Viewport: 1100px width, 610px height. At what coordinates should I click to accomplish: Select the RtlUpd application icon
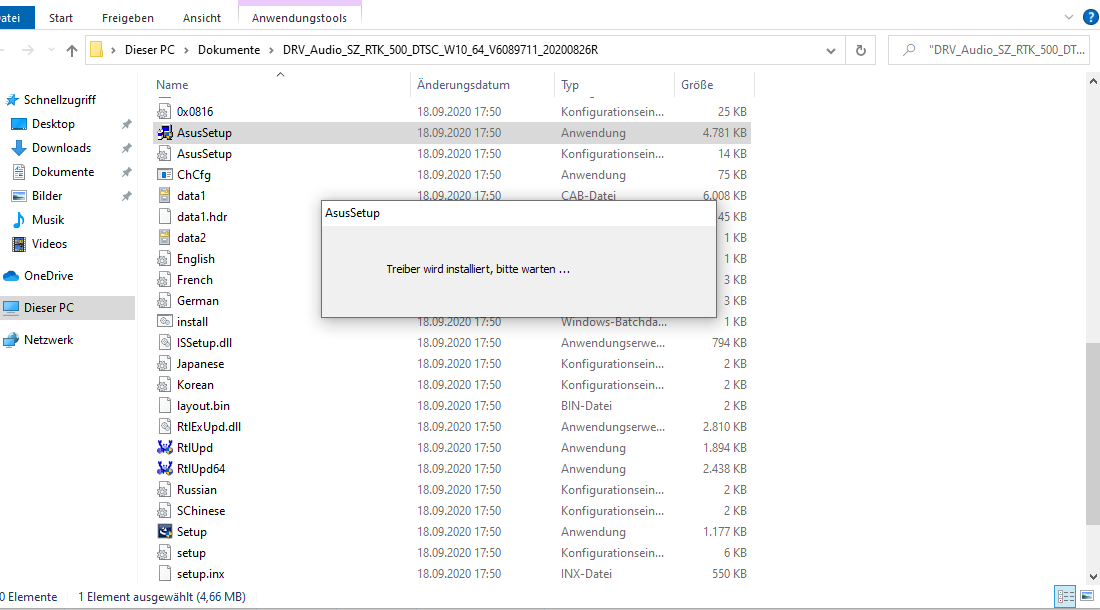pos(165,447)
